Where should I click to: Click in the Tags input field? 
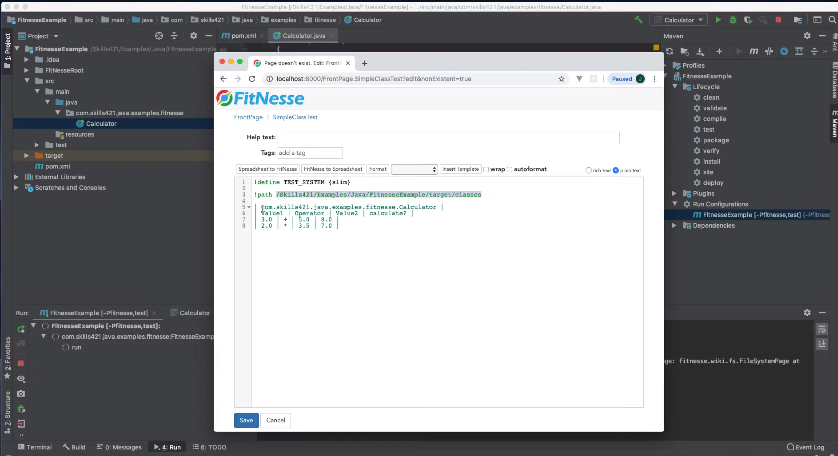click(310, 153)
